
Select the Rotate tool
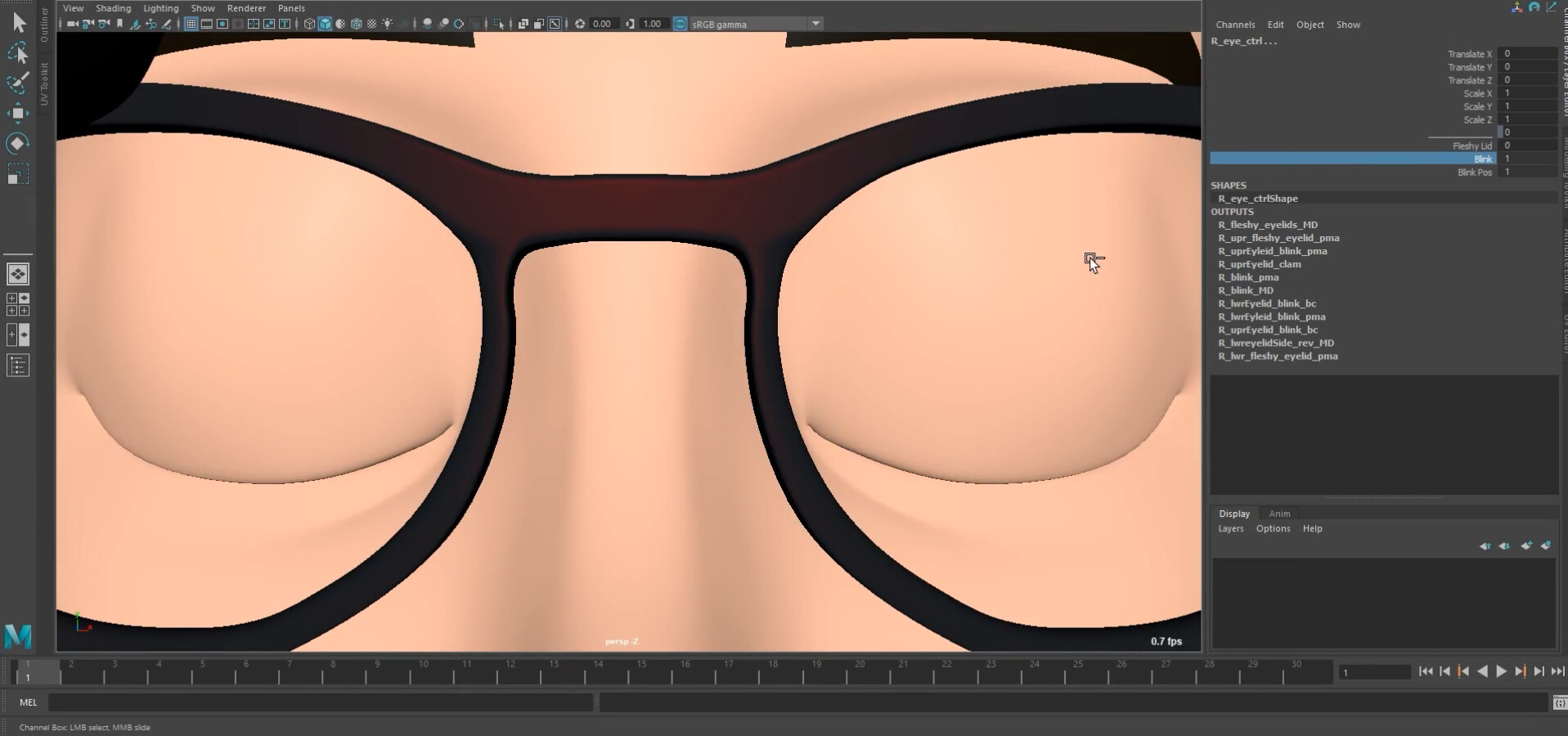pyautogui.click(x=18, y=144)
